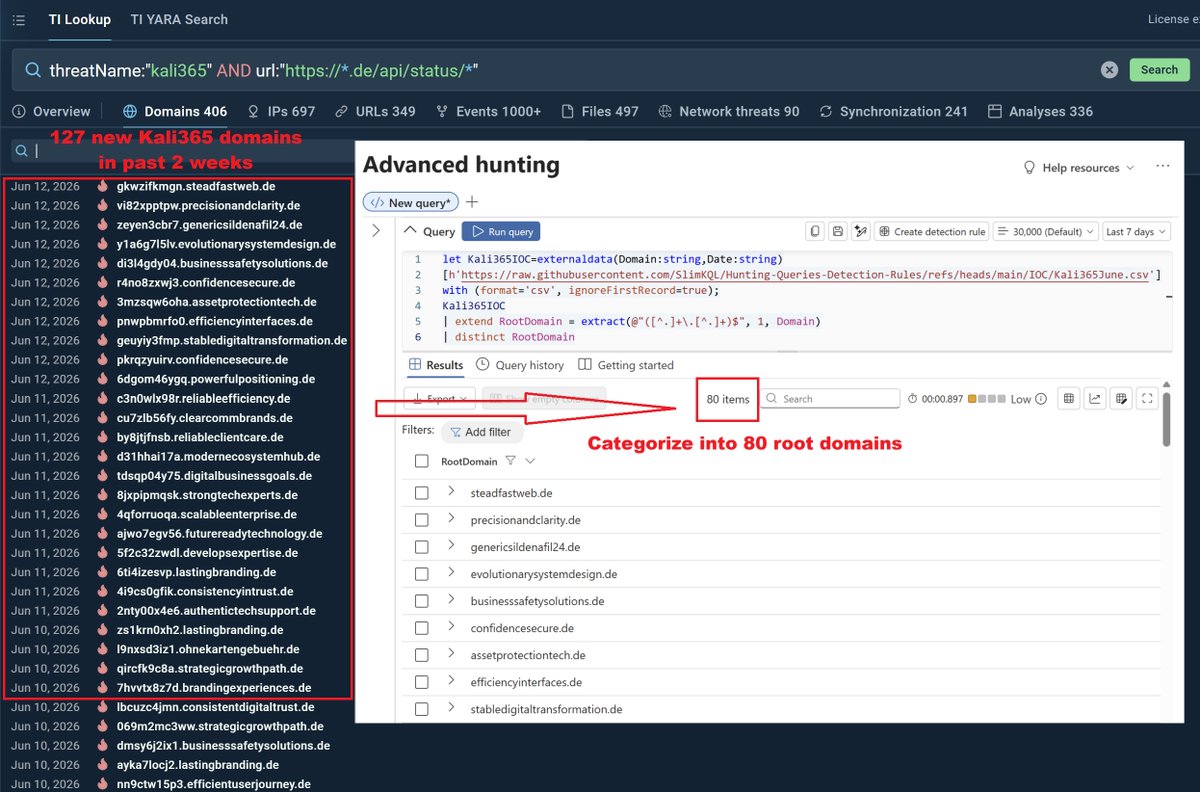Screen dimensions: 1200x792
Task: Open the Overview results tab
Action: [x=51, y=111]
